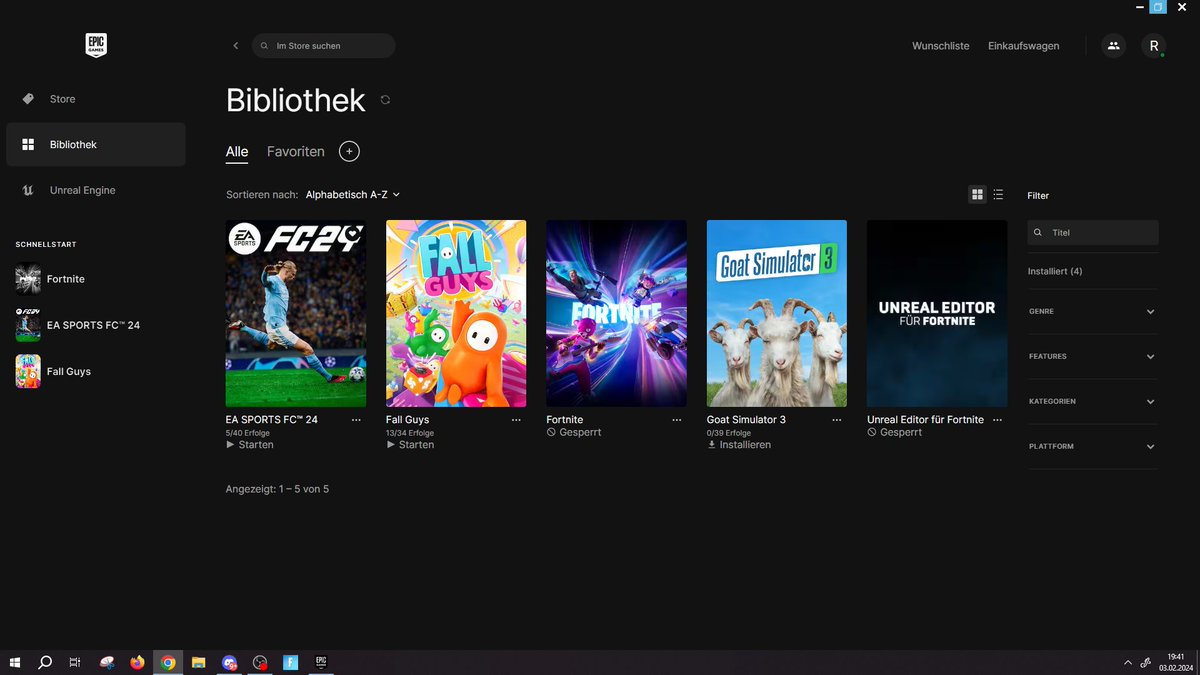1200x675 pixels.
Task: Open File Explorer from the taskbar
Action: pos(199,662)
